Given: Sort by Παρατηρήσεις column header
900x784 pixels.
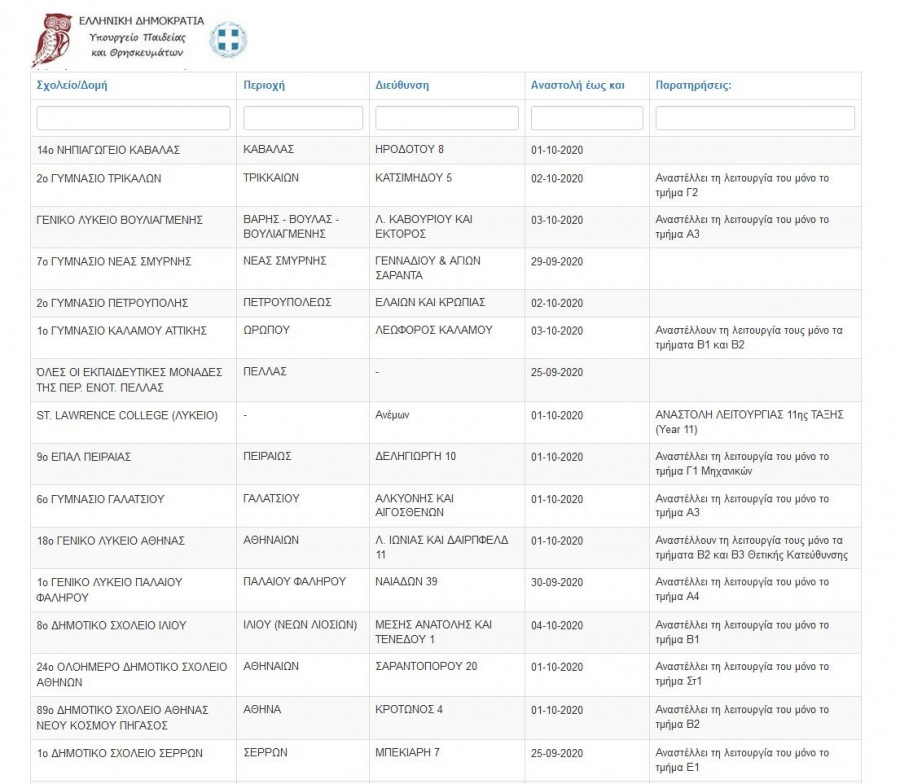Looking at the screenshot, I should (693, 85).
